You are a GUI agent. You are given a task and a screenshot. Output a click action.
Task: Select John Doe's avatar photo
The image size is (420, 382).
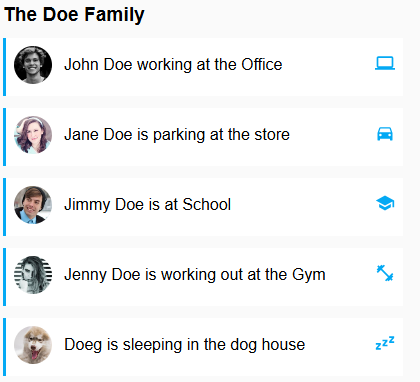coord(33,65)
